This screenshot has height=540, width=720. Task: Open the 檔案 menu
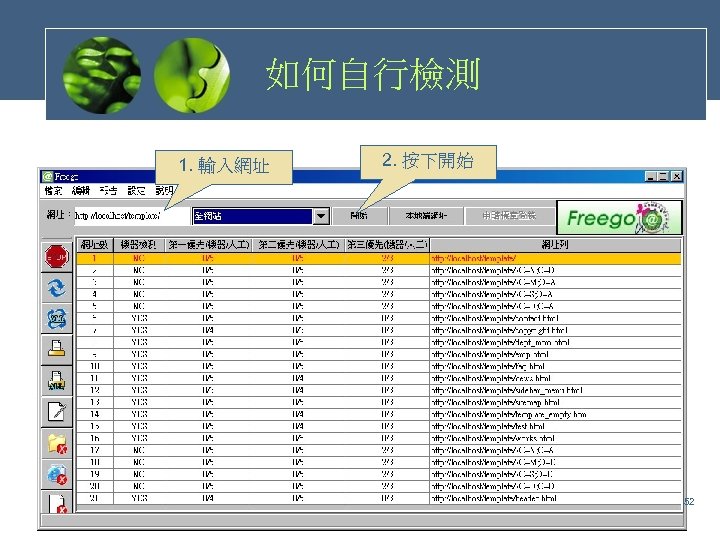(53, 190)
